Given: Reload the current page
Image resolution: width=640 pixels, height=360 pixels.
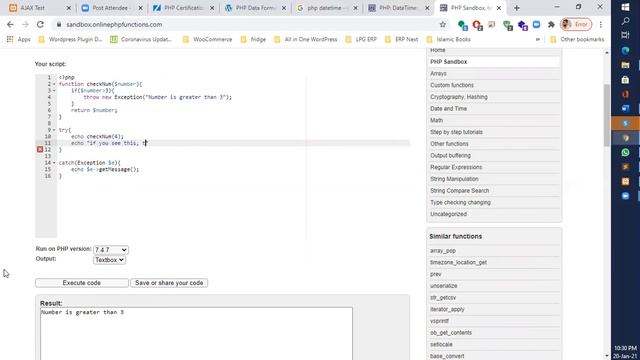Looking at the screenshot, I should click(40, 24).
